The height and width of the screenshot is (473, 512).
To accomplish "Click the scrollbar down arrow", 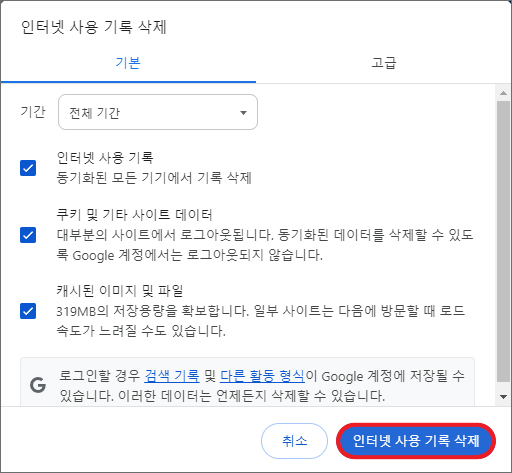I will [503, 397].
